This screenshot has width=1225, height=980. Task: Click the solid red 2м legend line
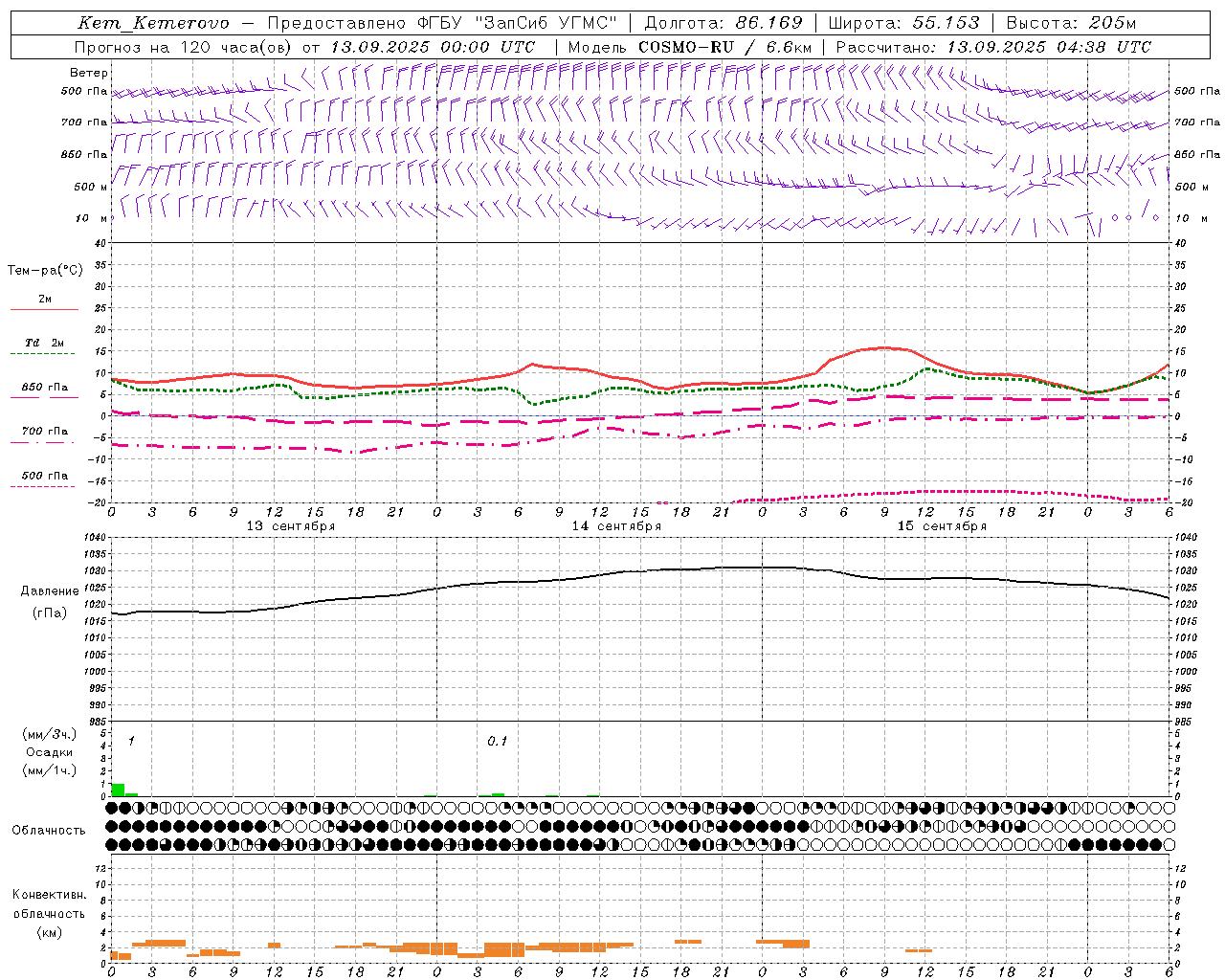click(44, 310)
